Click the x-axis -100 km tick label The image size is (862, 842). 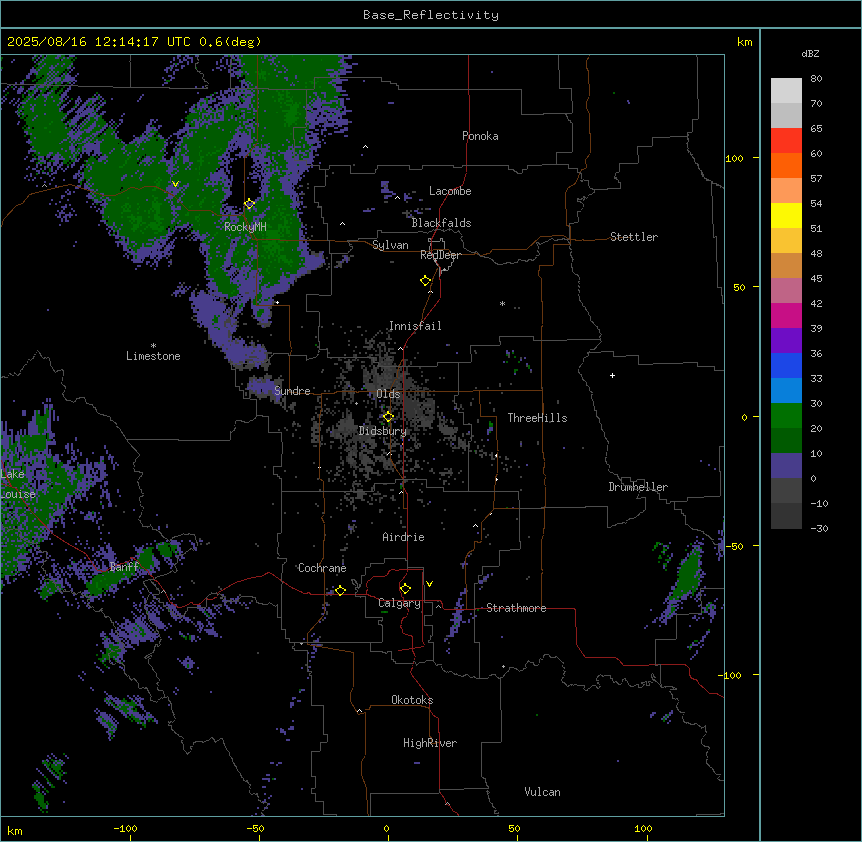point(125,828)
